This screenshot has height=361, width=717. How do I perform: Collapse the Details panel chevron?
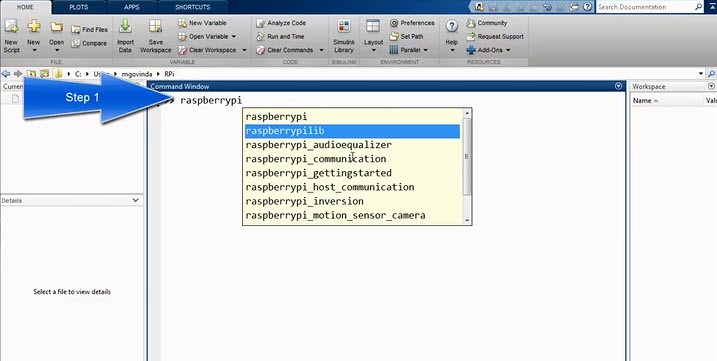(x=135, y=200)
